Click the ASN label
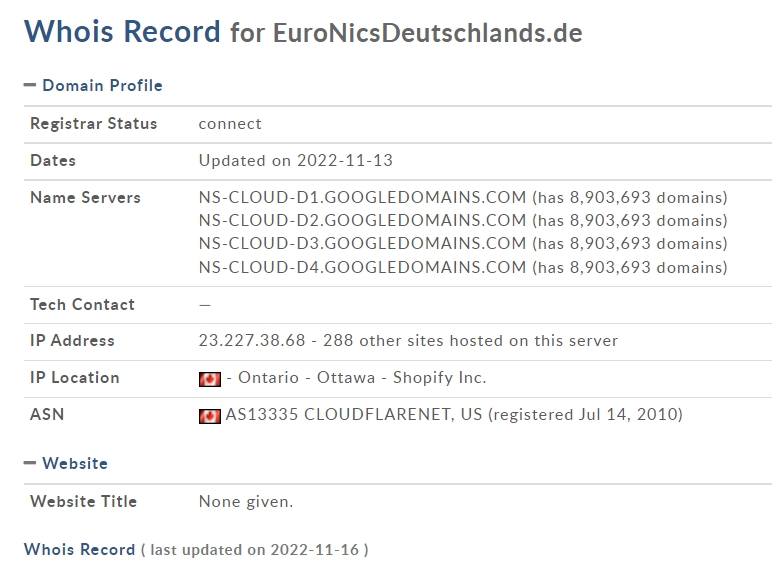The height and width of the screenshot is (566, 772). 47,414
